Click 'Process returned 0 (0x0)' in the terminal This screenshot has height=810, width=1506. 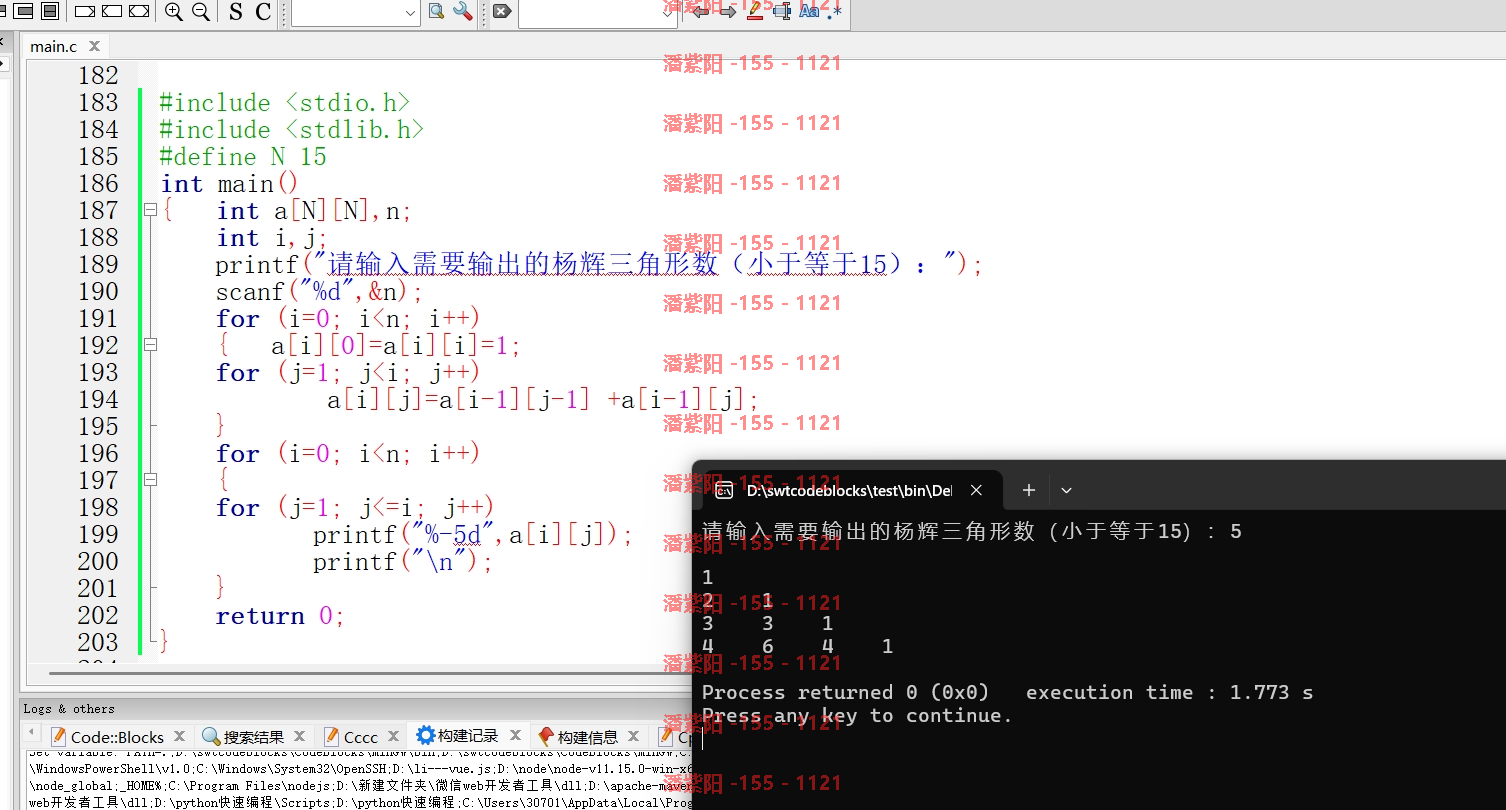(845, 692)
